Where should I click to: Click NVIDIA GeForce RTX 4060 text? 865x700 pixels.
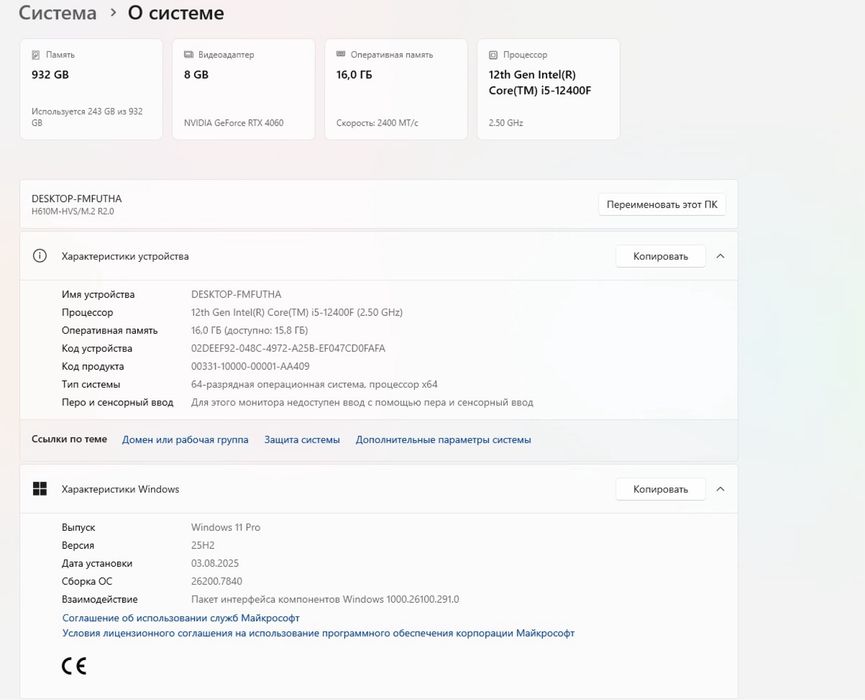click(x=233, y=123)
